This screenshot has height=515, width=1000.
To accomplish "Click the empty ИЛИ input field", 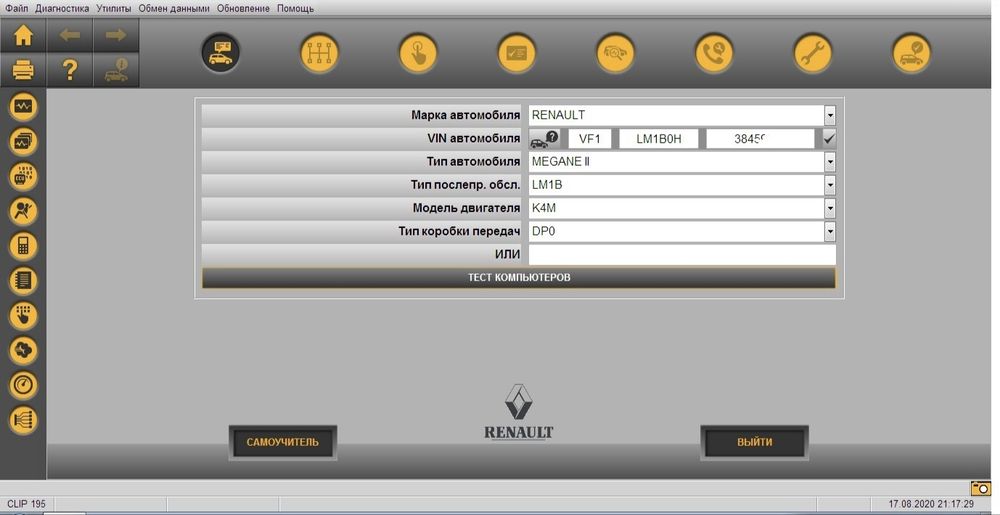I will (x=682, y=255).
